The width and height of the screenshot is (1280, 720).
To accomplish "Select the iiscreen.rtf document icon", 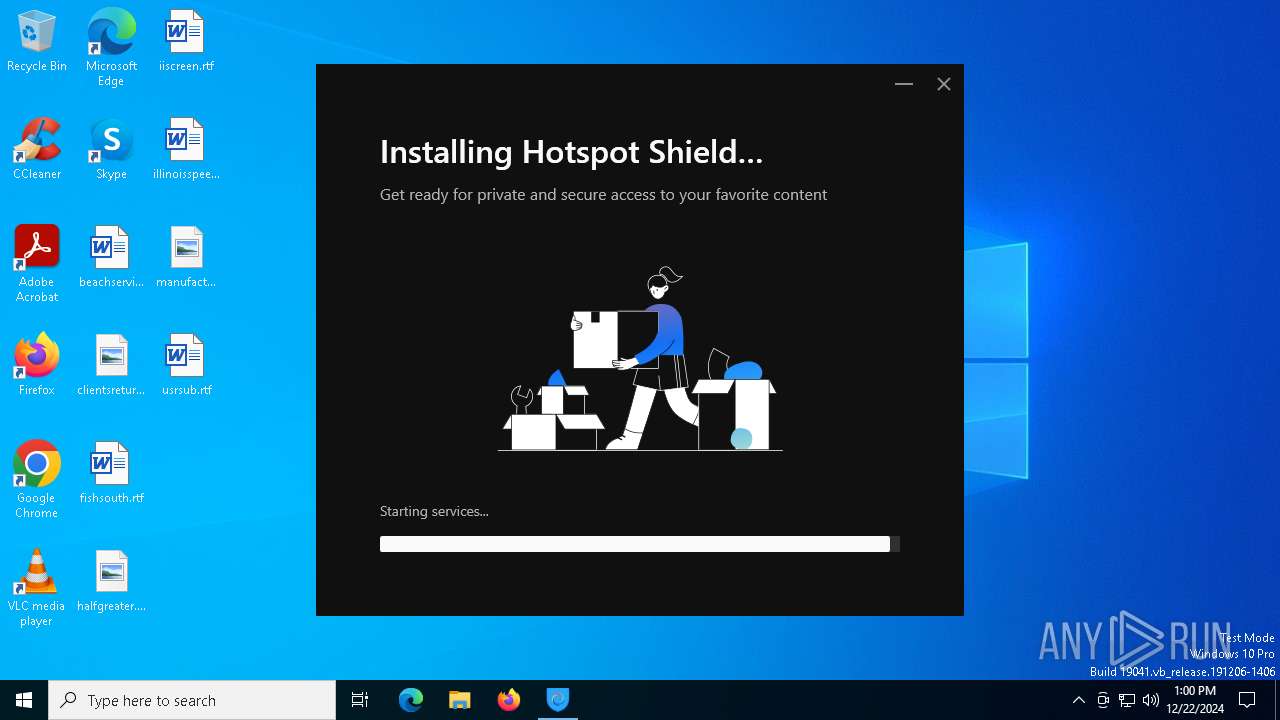I will (x=186, y=42).
